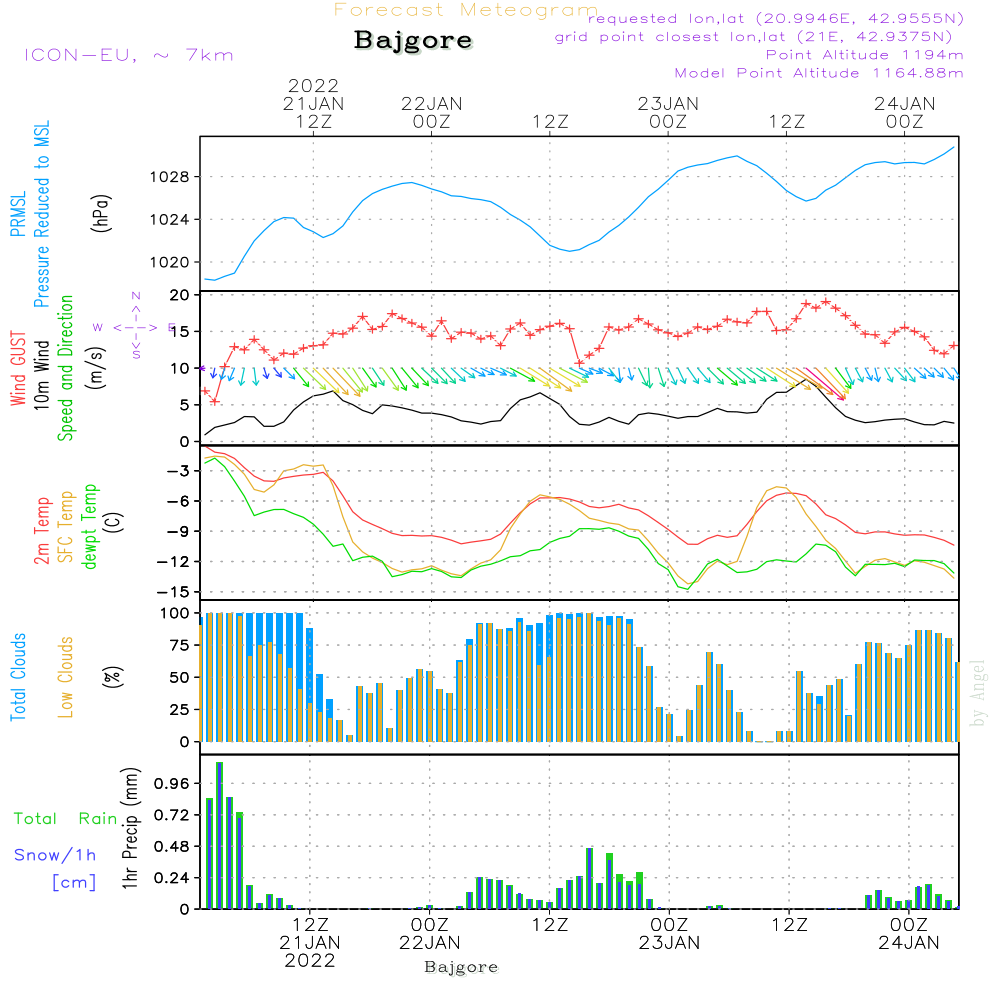This screenshot has height=1000, width=1000.
Task: Click the orange "Low Clouds" axis label
Action: [x=66, y=677]
